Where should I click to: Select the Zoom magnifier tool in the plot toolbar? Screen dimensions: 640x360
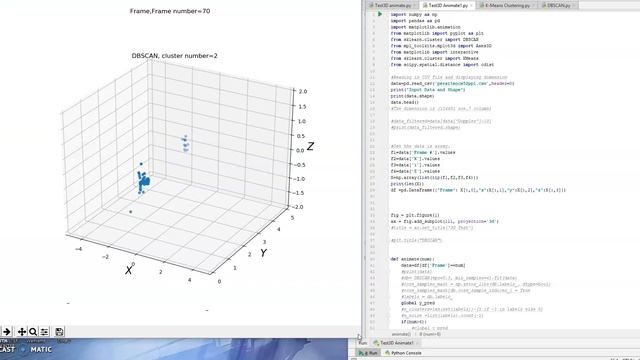[x=33, y=332]
